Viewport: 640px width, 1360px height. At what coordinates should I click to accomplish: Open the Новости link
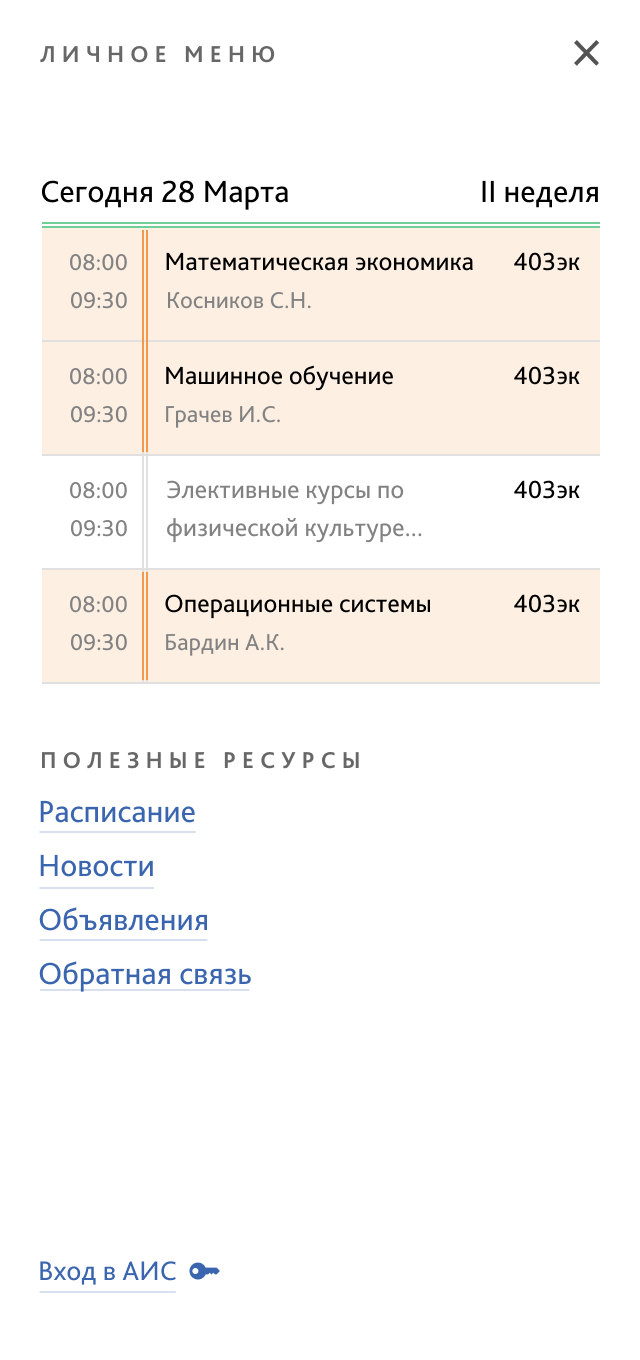(97, 866)
